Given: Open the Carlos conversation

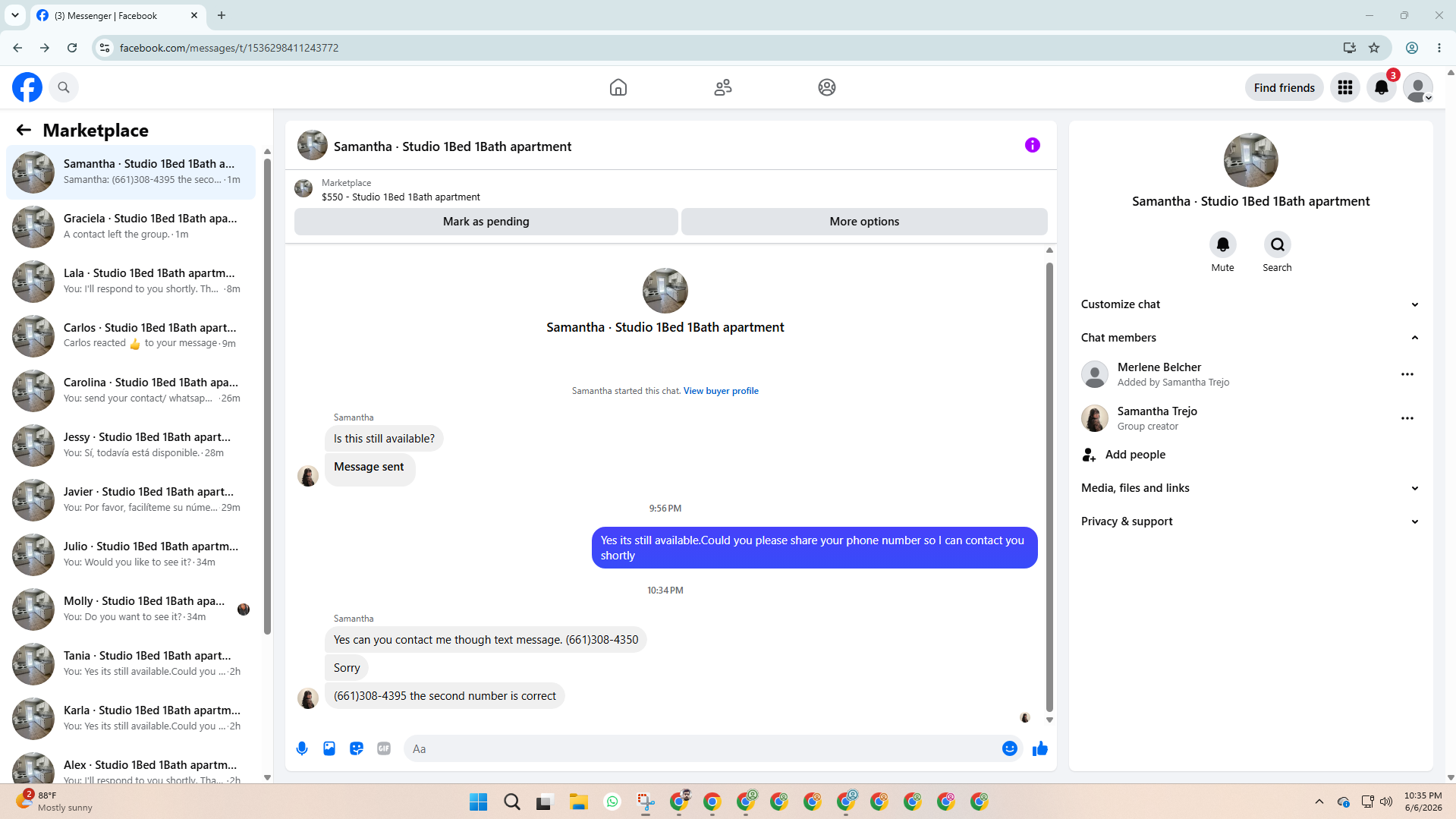Looking at the screenshot, I should click(x=131, y=335).
